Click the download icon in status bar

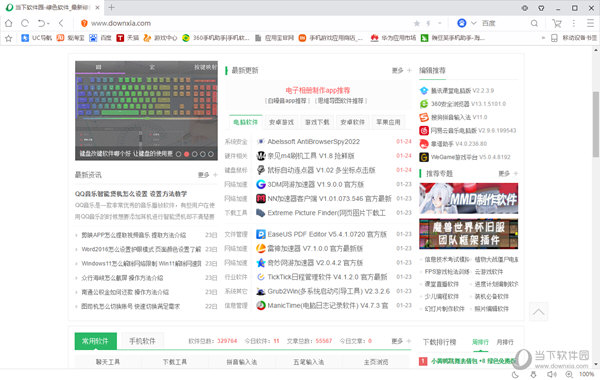click(x=533, y=374)
